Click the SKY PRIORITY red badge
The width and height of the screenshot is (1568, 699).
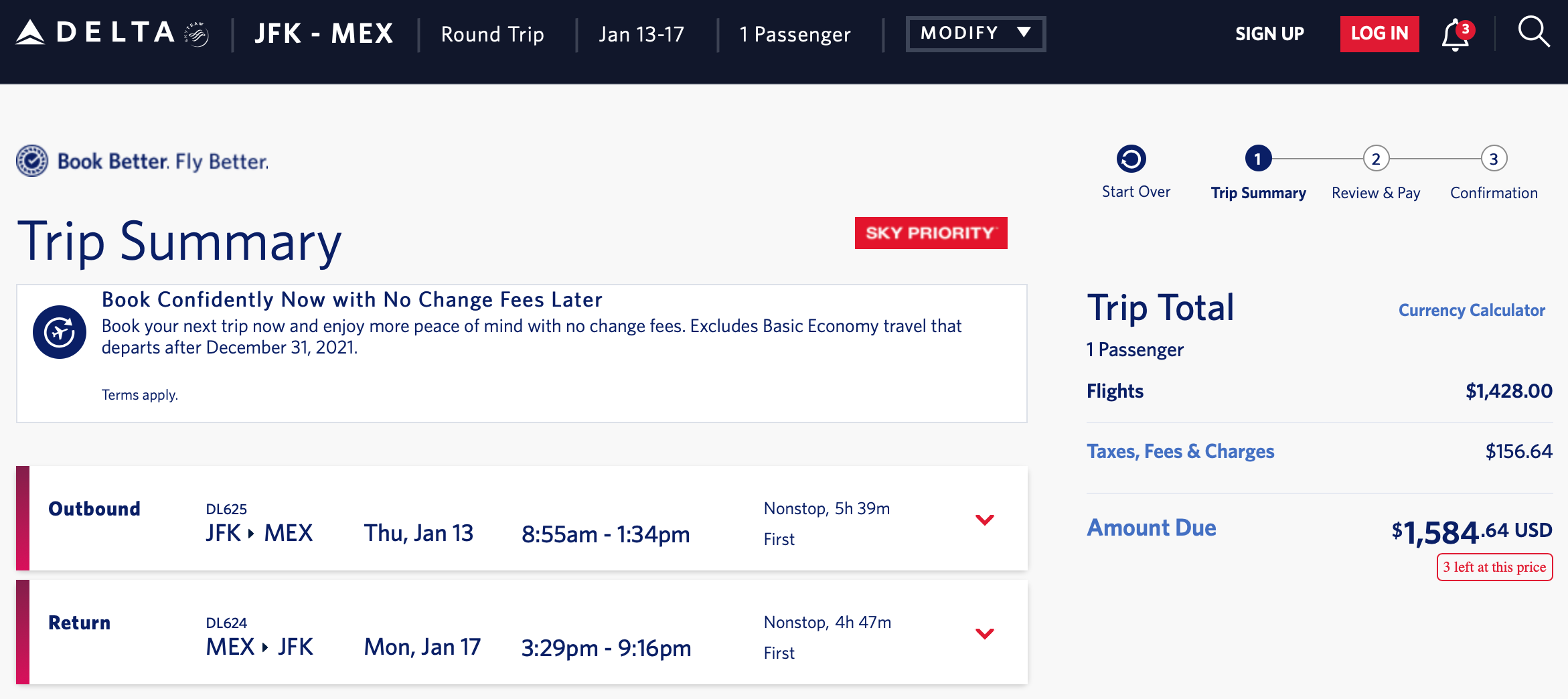pos(930,233)
